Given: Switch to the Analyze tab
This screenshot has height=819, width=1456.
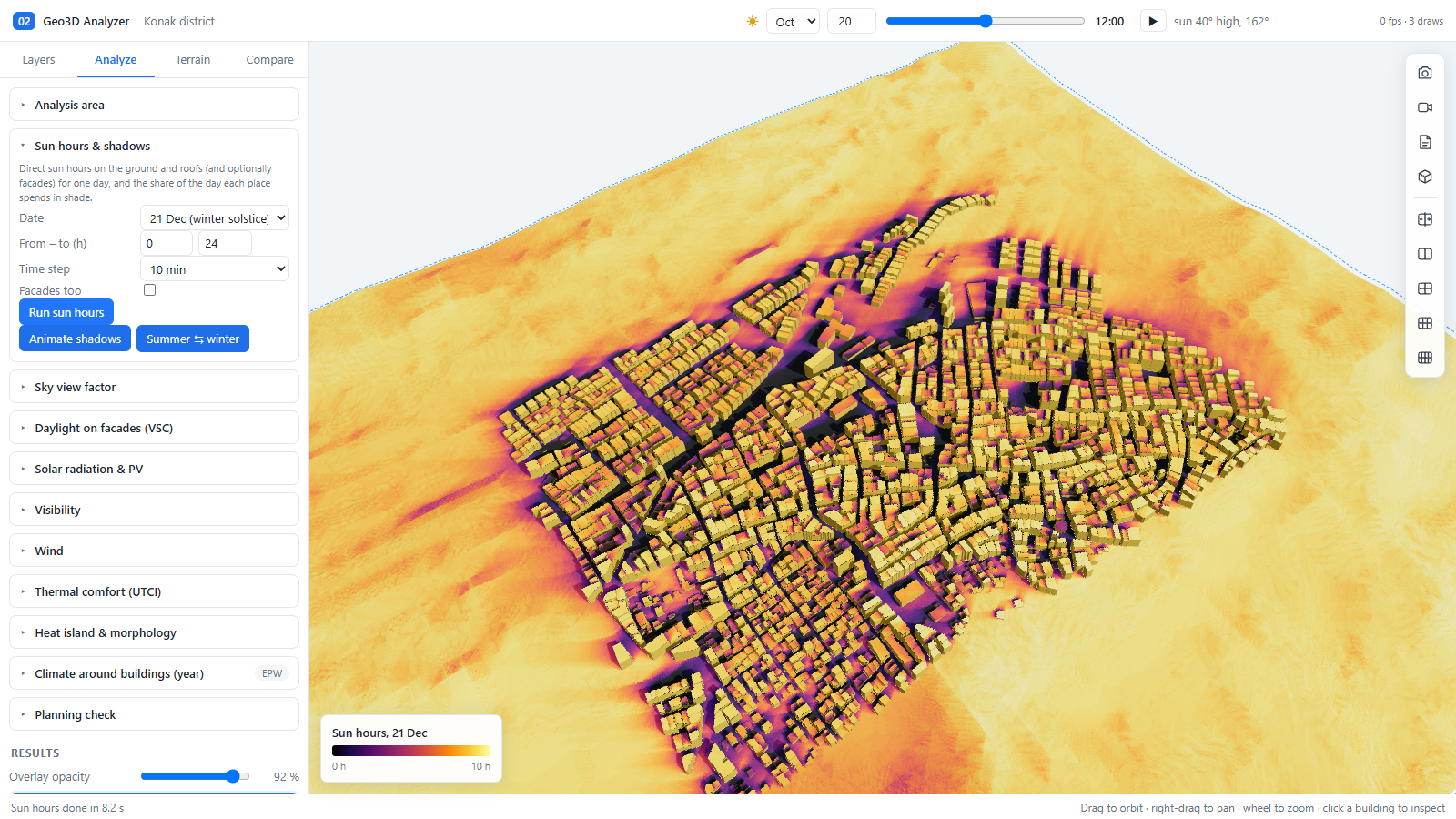Looking at the screenshot, I should click(116, 59).
